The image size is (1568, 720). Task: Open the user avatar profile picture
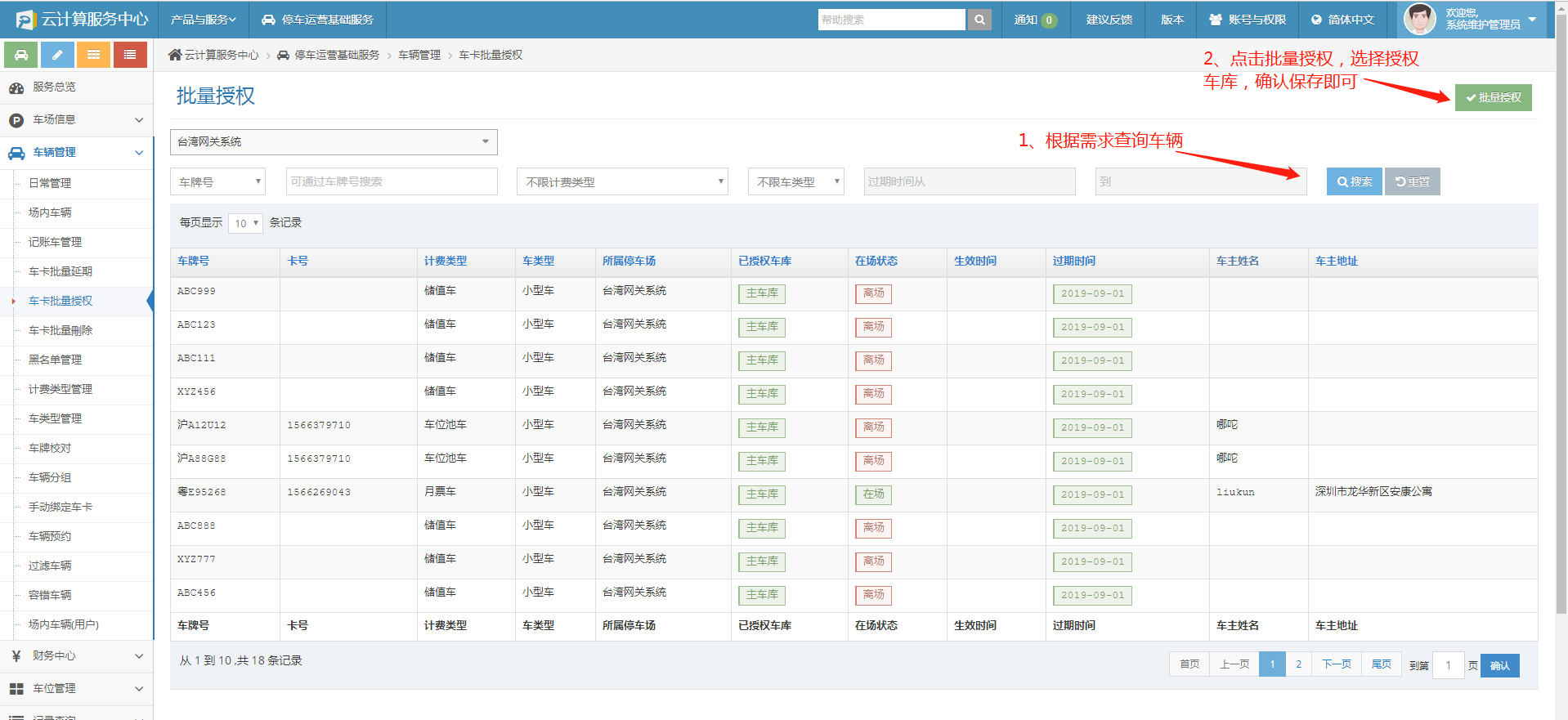coord(1419,19)
